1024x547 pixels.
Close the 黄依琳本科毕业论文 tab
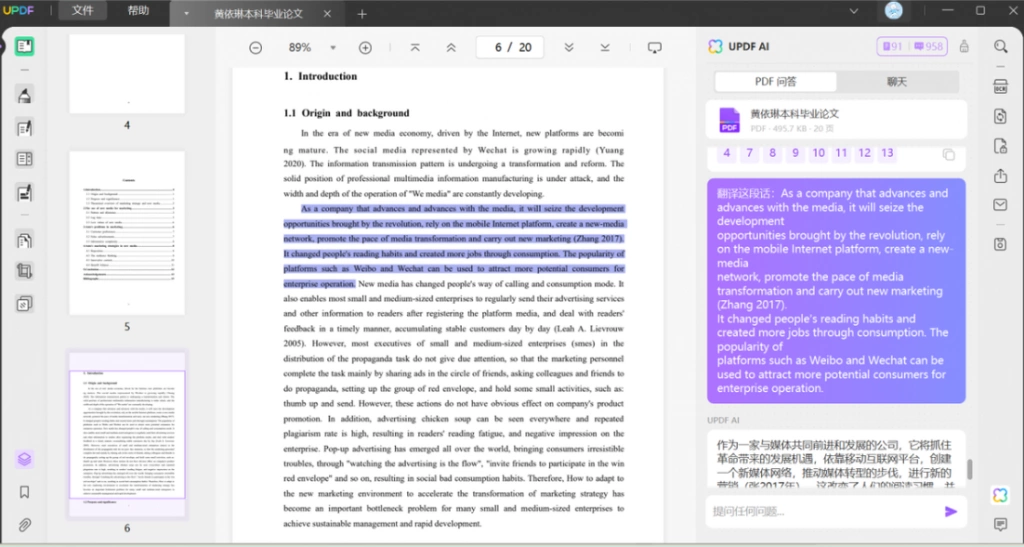point(327,14)
